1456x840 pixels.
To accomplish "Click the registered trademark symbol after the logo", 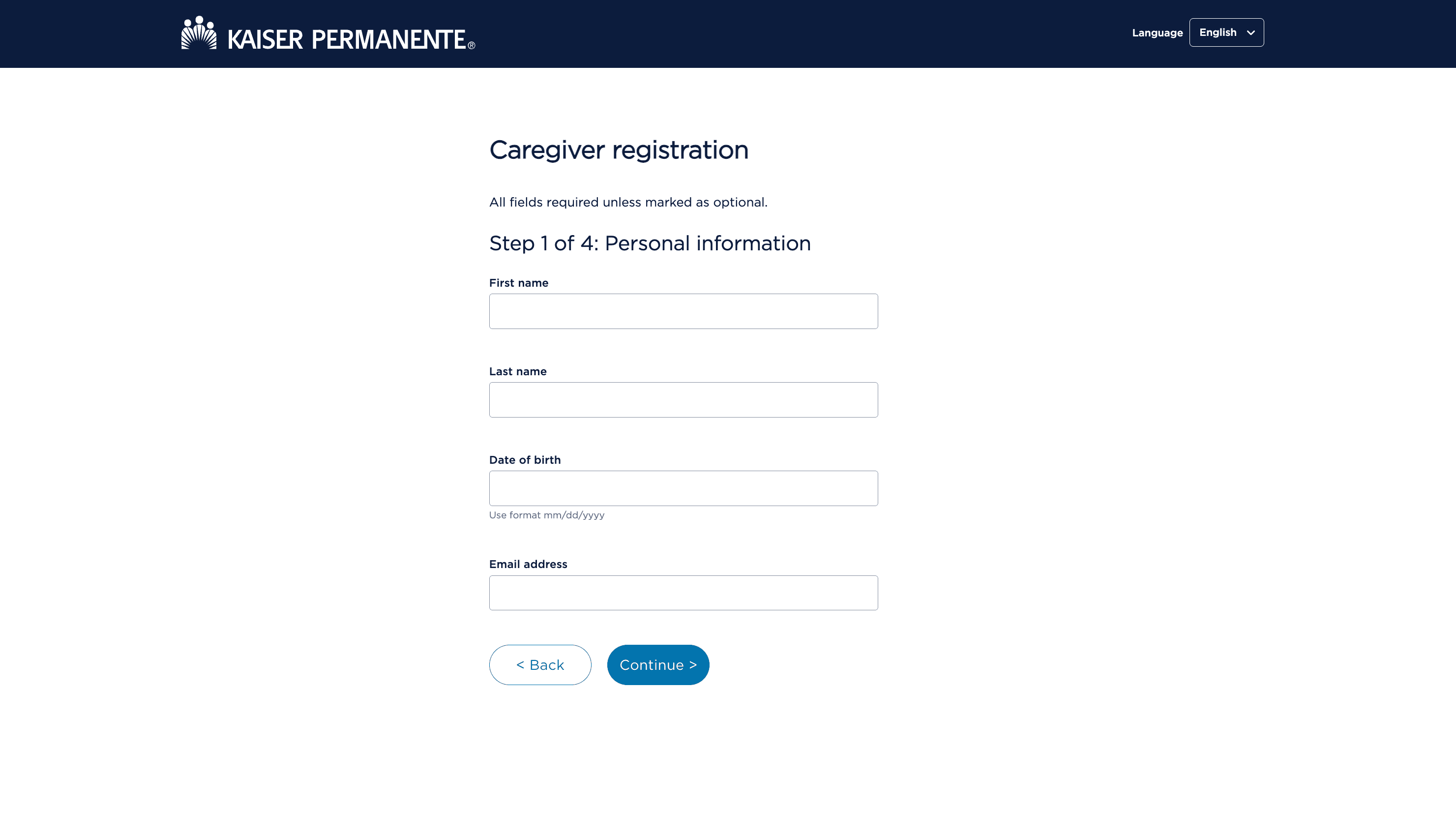I will [471, 46].
